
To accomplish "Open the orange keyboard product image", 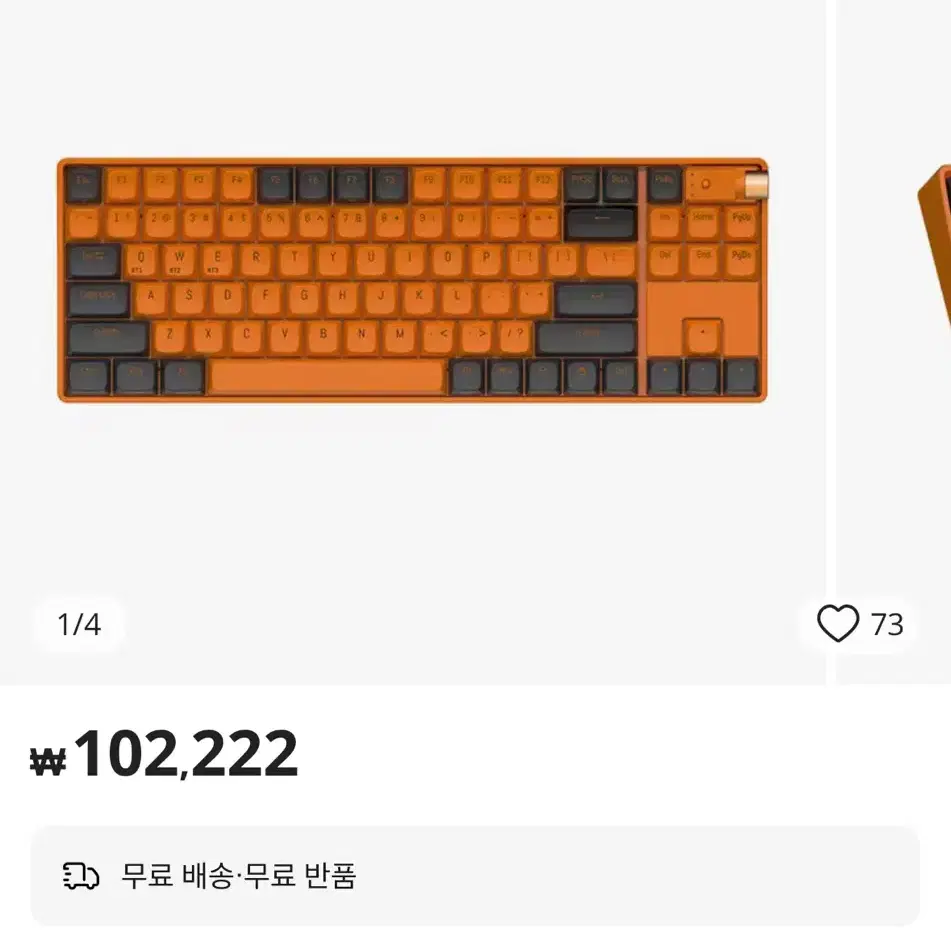I will point(412,280).
